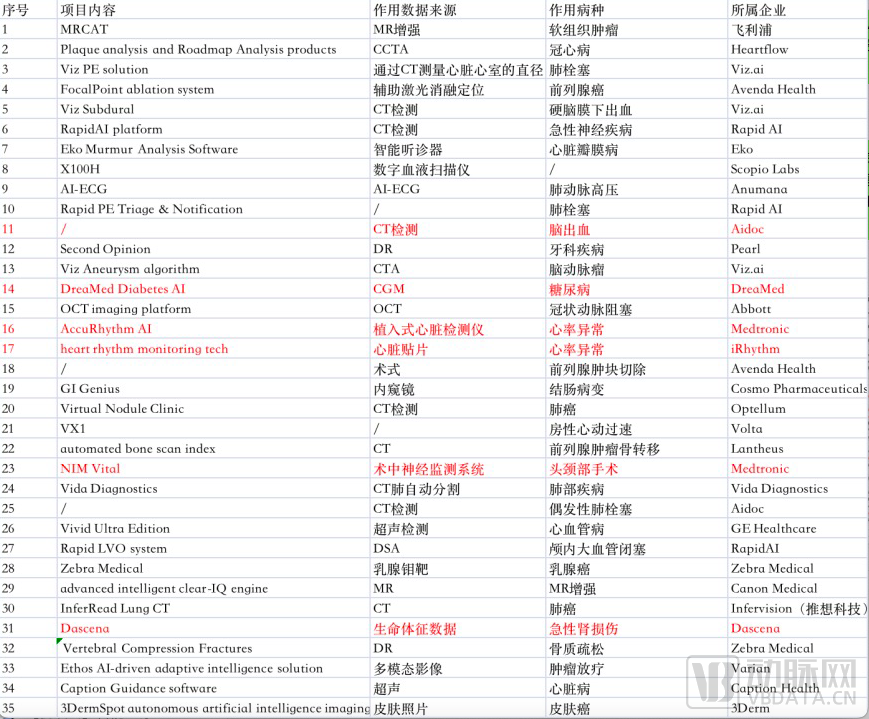This screenshot has height=719, width=869.
Task: Select the GE Healthcare company cell
Action: pos(773,529)
